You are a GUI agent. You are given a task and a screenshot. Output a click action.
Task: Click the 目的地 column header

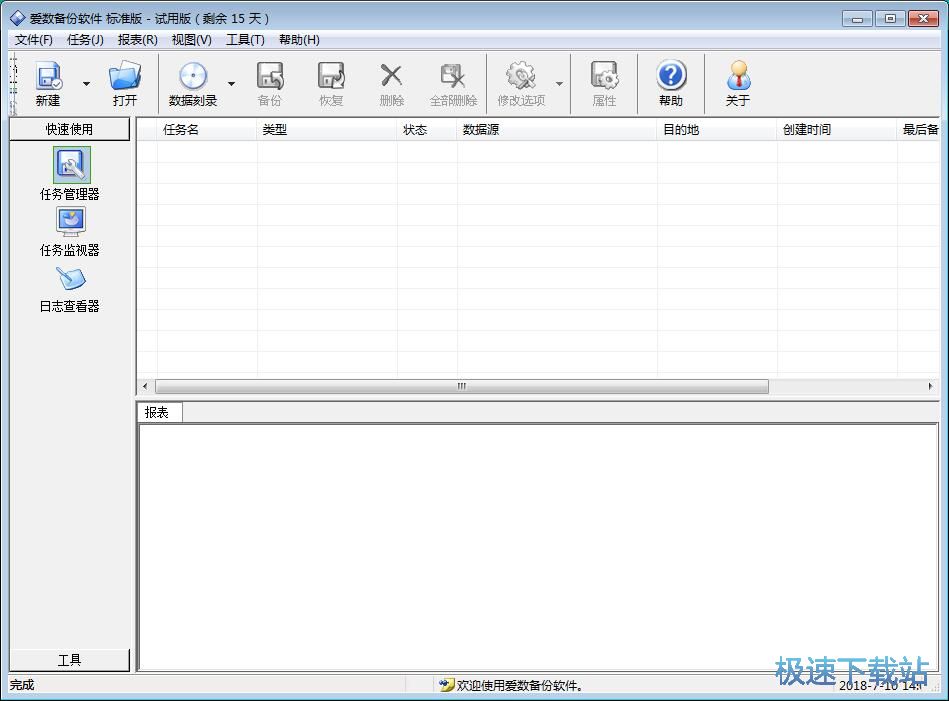pos(717,130)
